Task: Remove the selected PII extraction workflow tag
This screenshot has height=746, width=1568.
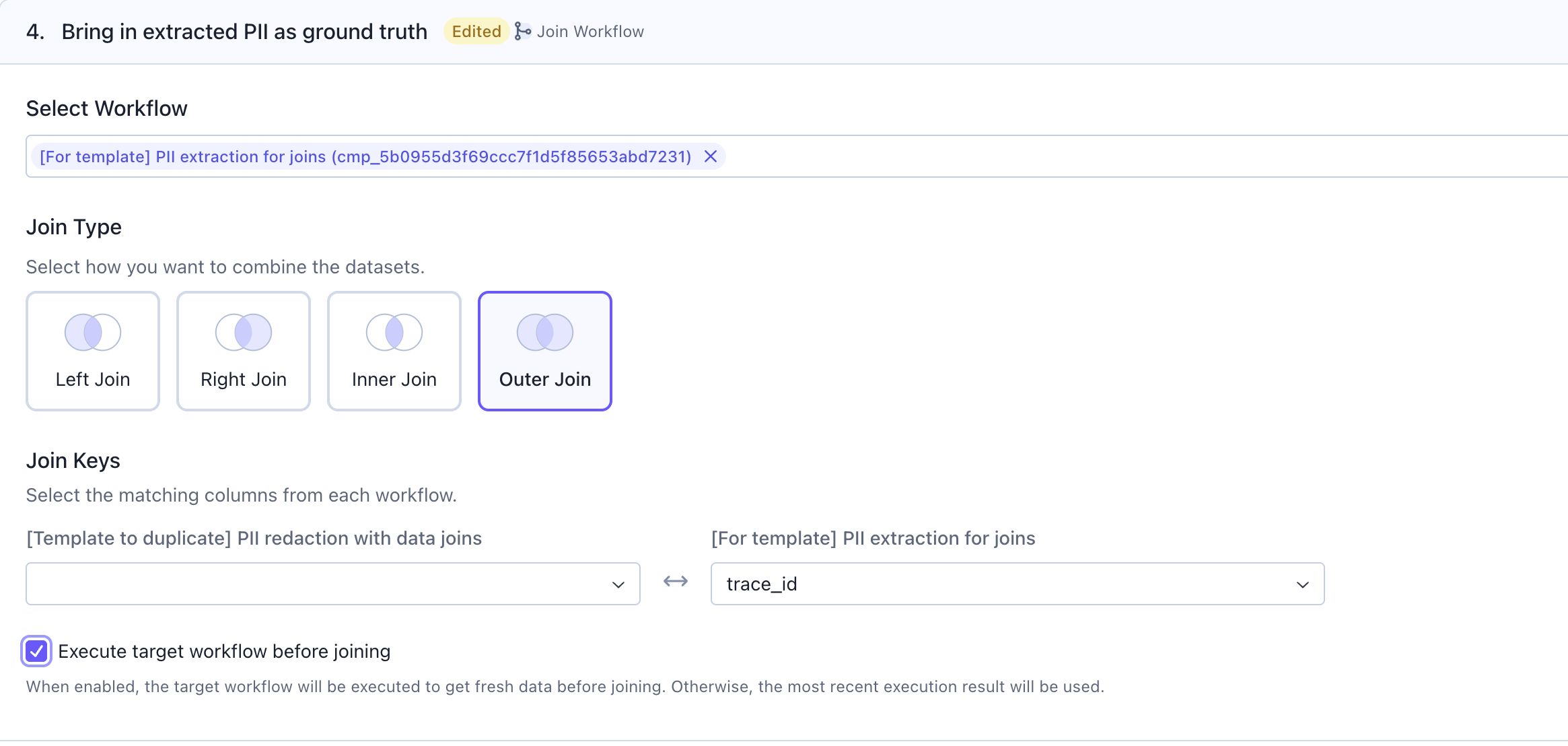Action: [710, 157]
